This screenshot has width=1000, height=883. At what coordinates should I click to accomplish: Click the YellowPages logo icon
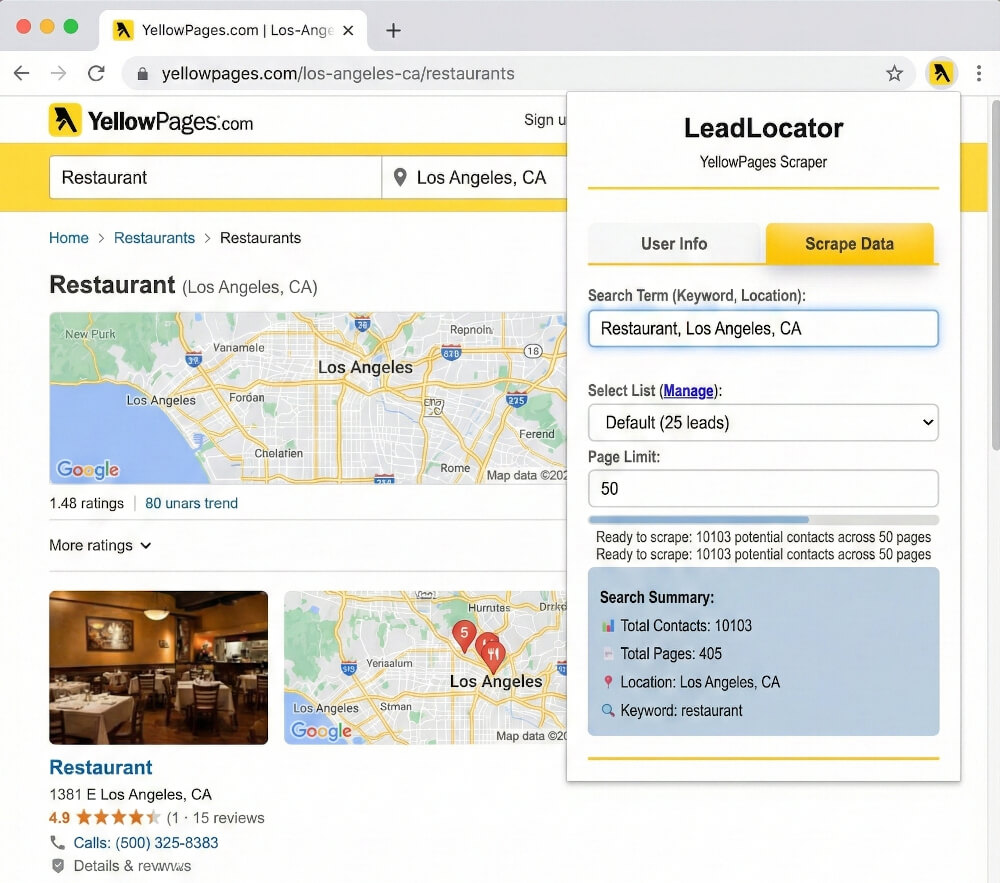[x=67, y=119]
